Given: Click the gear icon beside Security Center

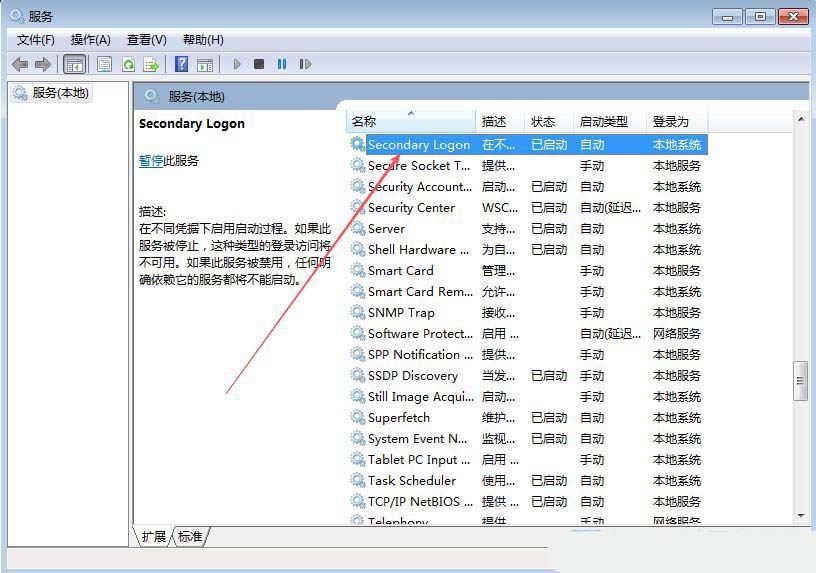Looking at the screenshot, I should 357,207.
